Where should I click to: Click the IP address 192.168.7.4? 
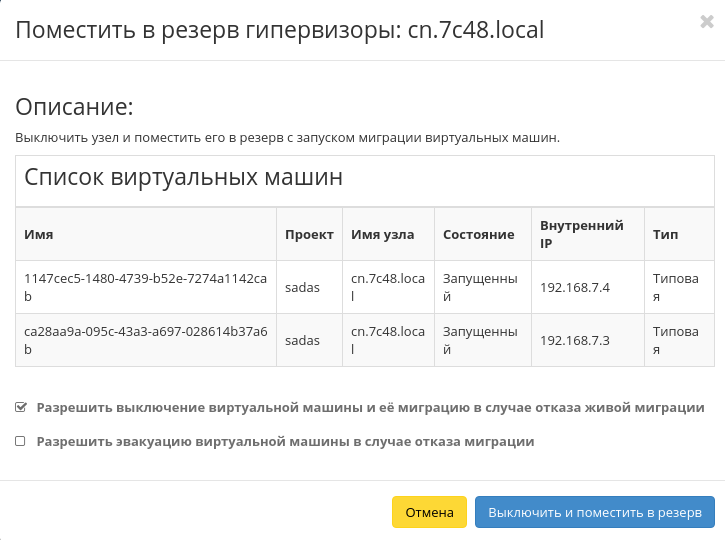coord(574,288)
